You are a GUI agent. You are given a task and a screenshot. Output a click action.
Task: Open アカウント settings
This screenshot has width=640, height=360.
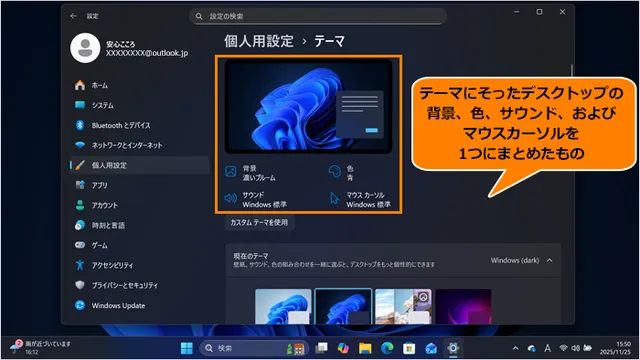pos(139,205)
